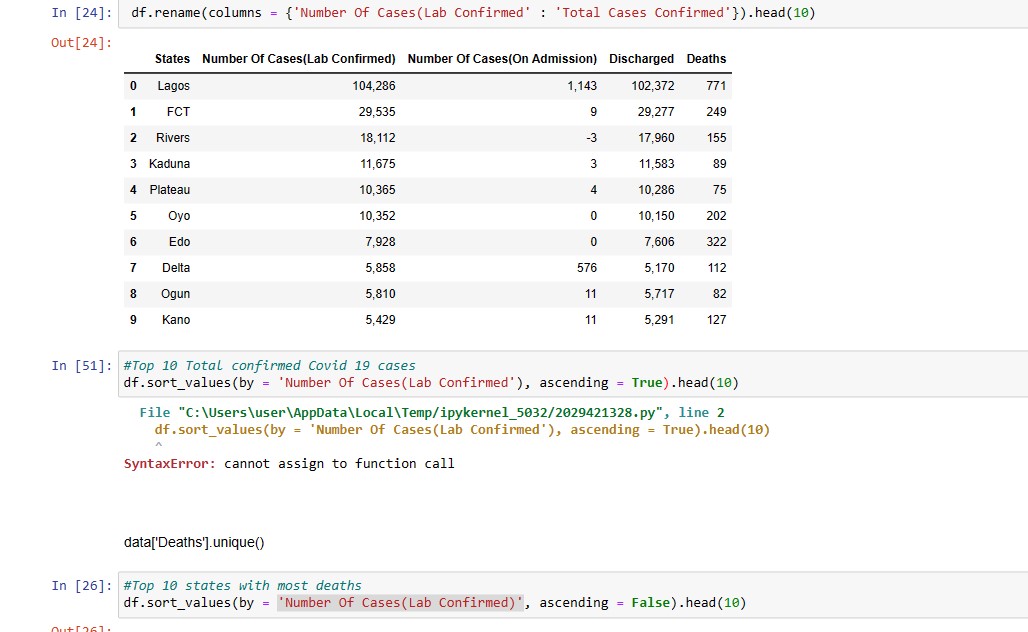Click the 'Kano' state cell
This screenshot has width=1028, height=632.
click(x=176, y=320)
